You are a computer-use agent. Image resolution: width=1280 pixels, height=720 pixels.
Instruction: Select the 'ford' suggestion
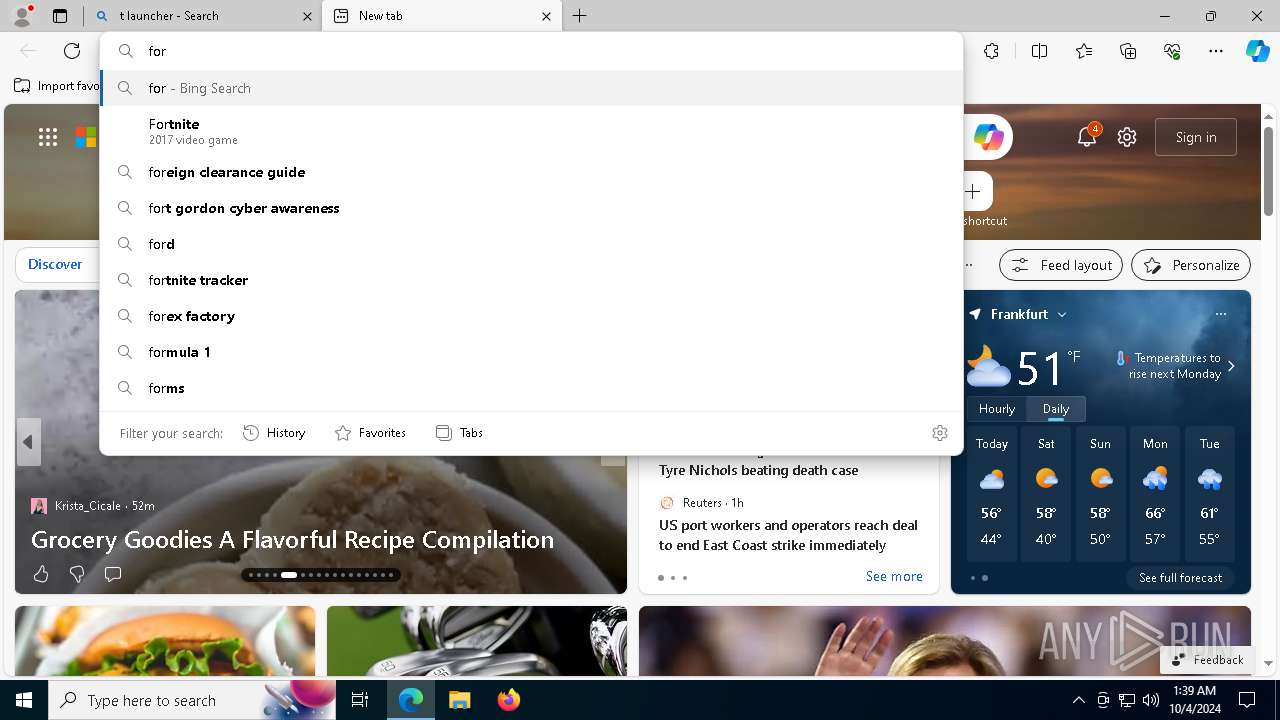(x=531, y=244)
